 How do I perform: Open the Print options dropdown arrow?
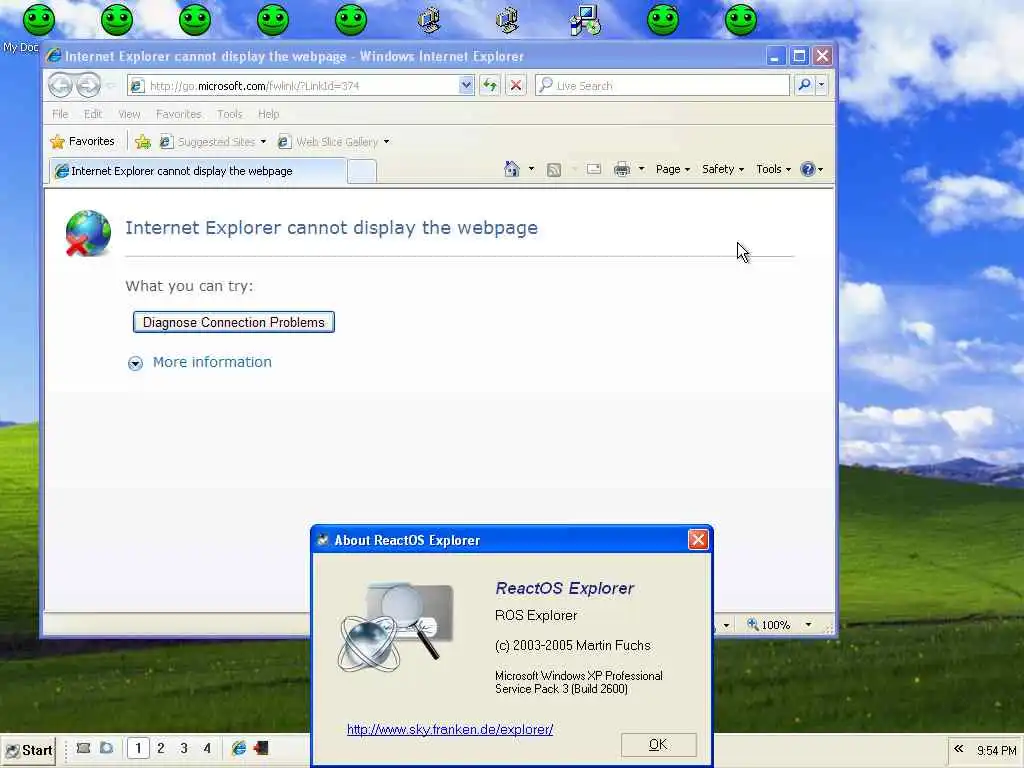point(641,169)
